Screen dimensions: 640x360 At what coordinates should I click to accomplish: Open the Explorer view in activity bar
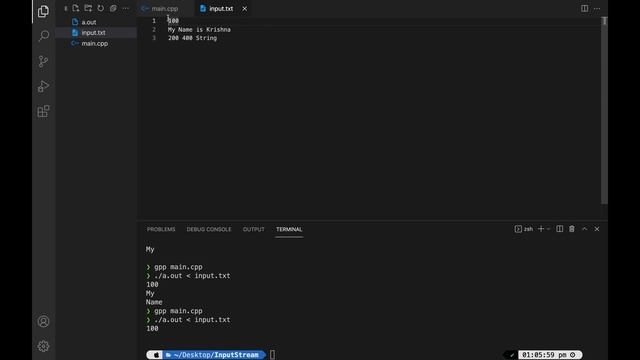(x=43, y=11)
